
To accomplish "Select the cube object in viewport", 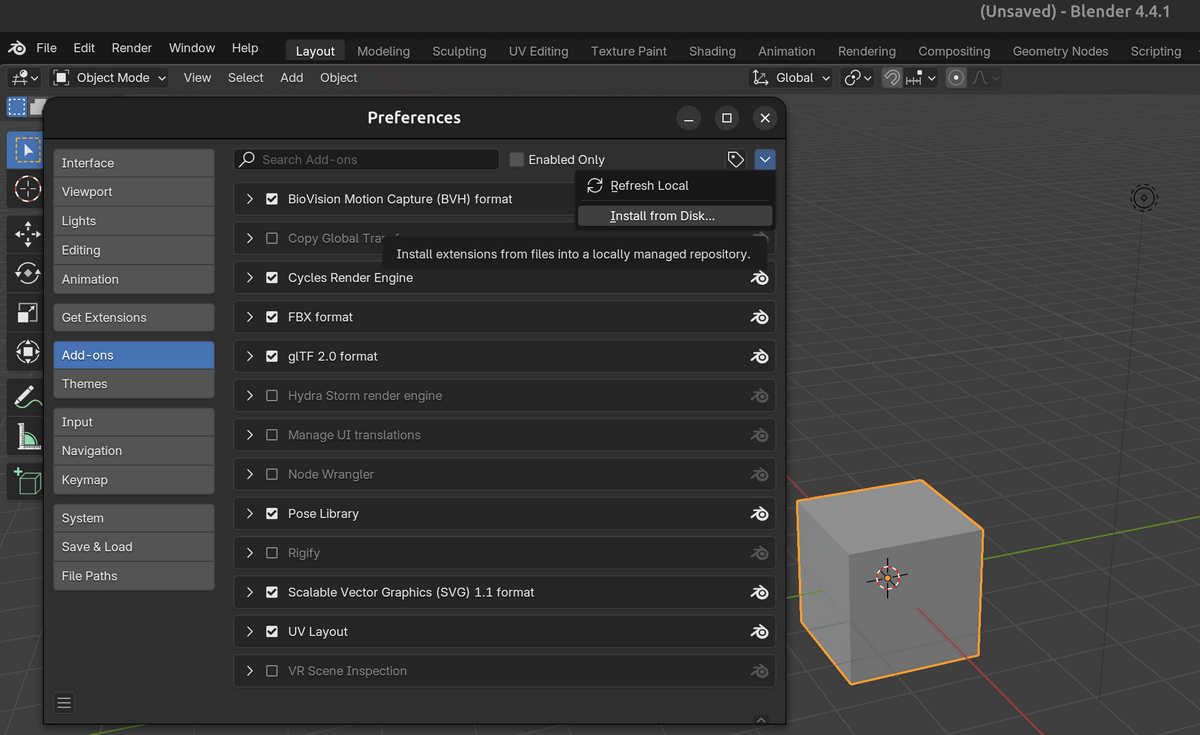I will click(888, 580).
